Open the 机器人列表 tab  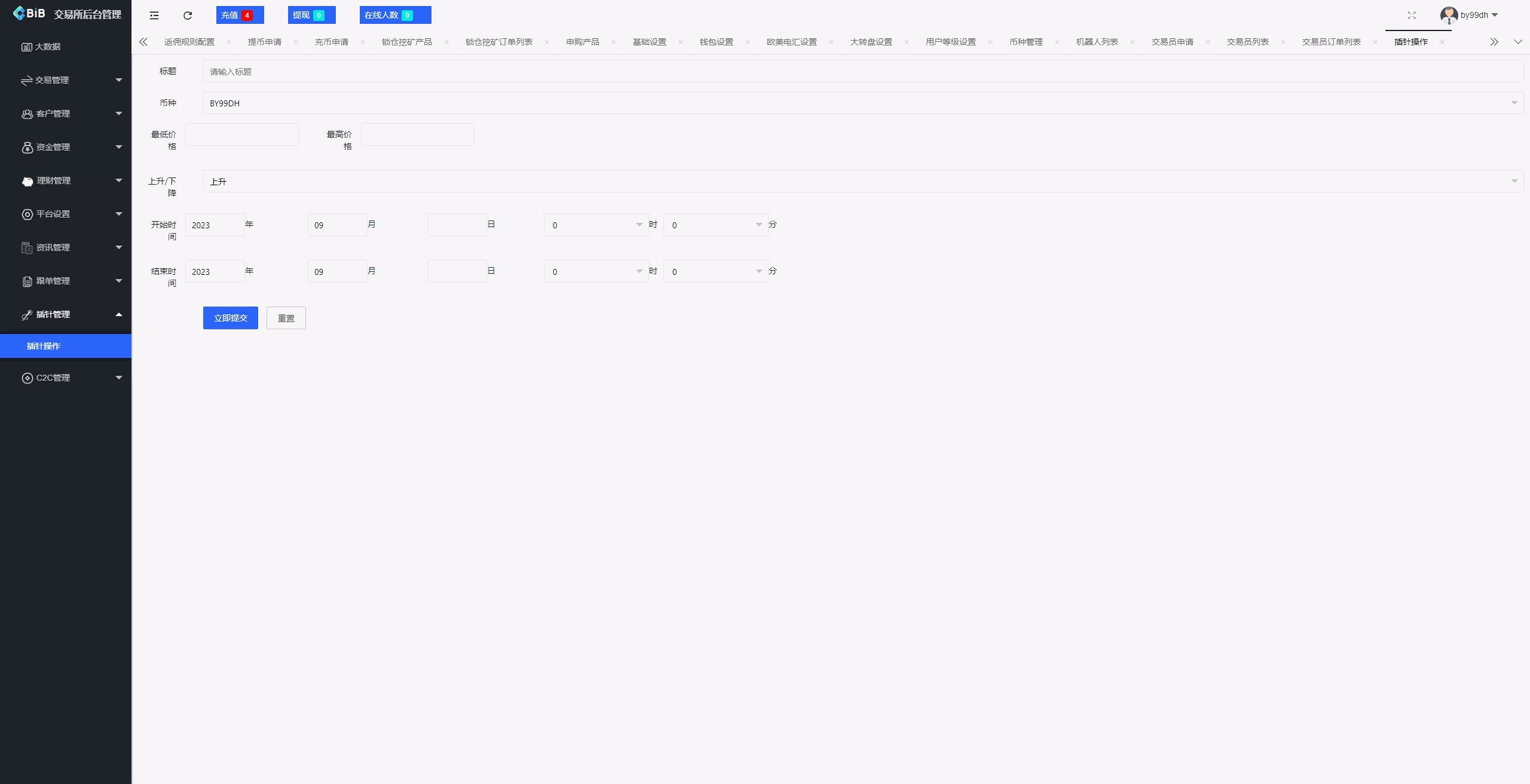pos(1097,42)
